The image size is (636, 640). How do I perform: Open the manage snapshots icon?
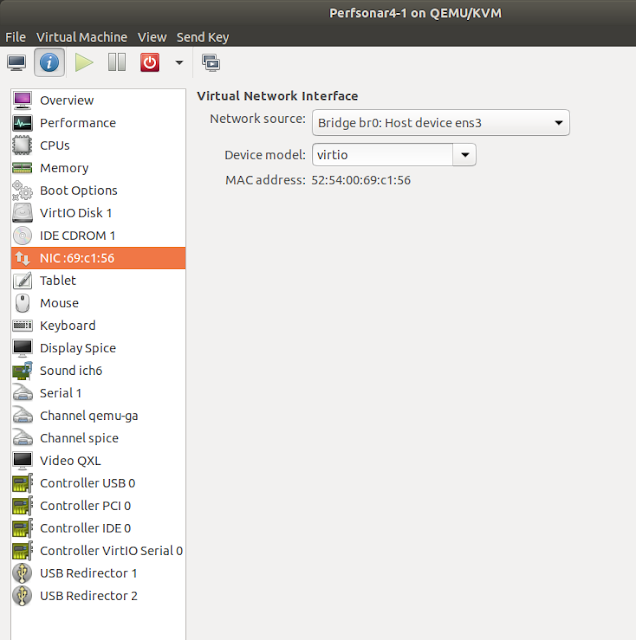(x=211, y=63)
